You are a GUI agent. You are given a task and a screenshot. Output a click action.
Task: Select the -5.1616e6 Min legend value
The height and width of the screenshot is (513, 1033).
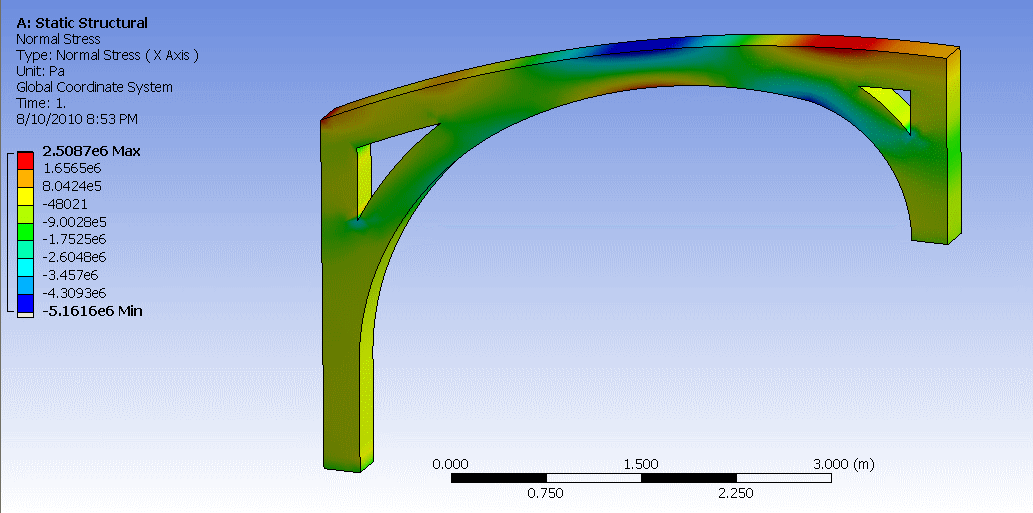click(x=92, y=310)
